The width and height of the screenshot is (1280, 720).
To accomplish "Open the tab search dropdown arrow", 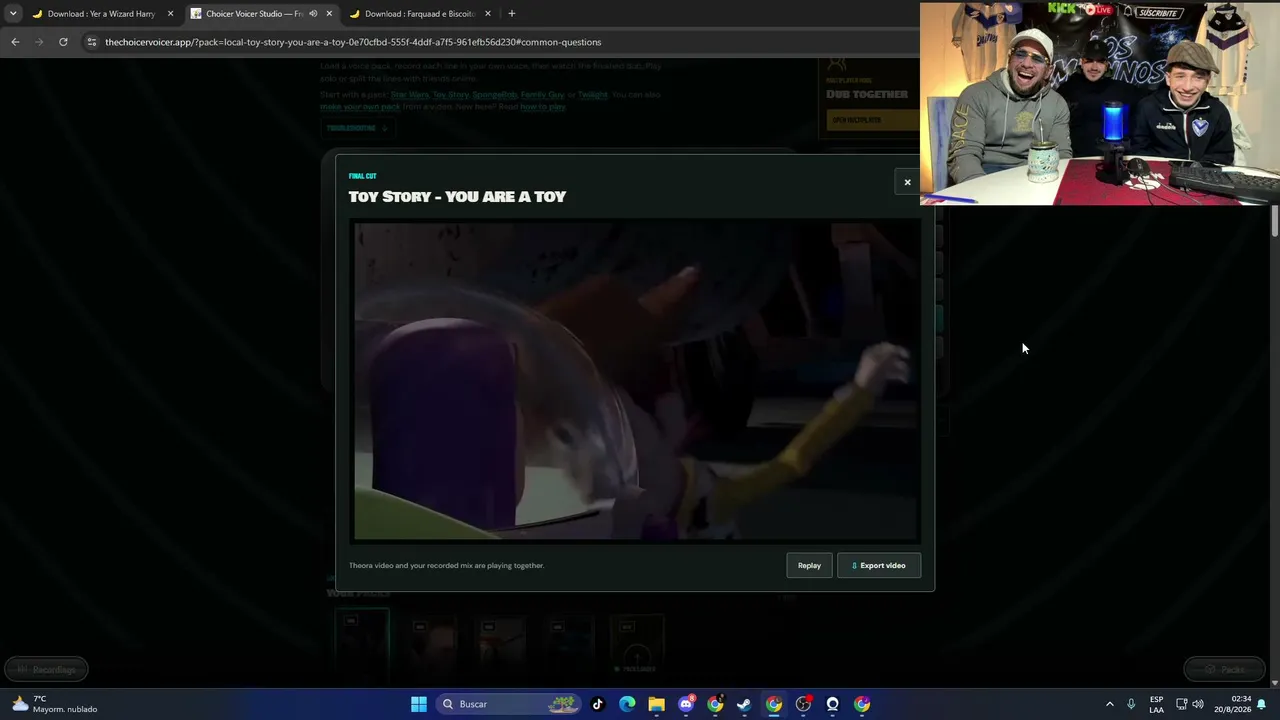I will 13,14.
